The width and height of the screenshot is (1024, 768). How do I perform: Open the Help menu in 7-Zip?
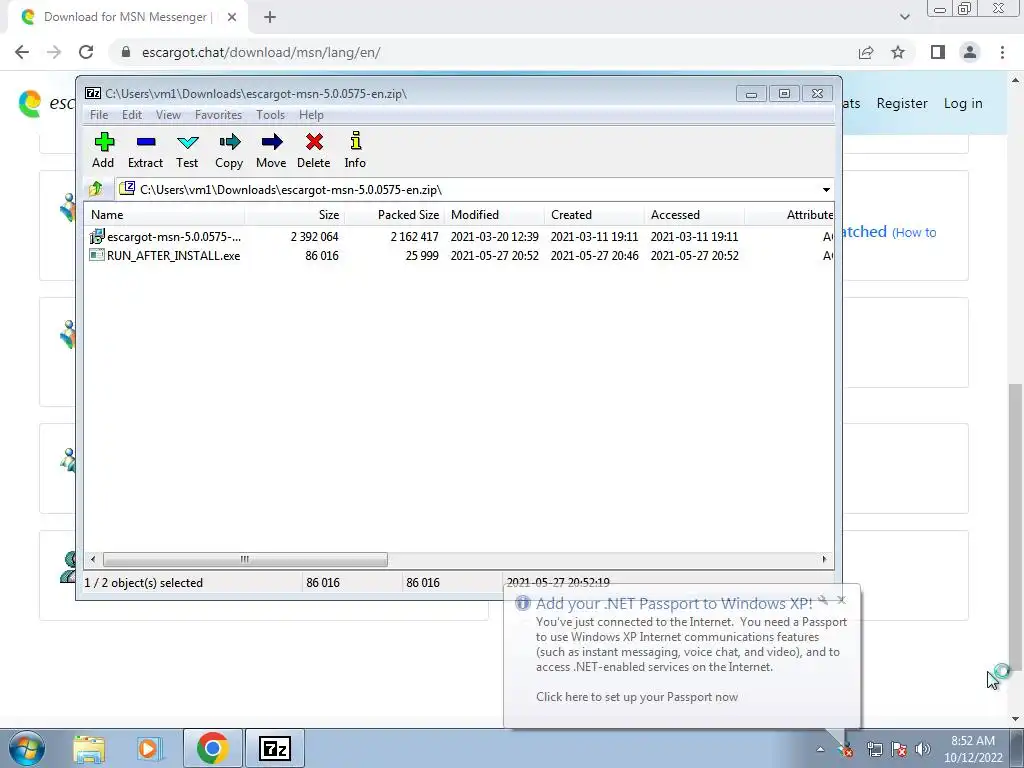[311, 115]
